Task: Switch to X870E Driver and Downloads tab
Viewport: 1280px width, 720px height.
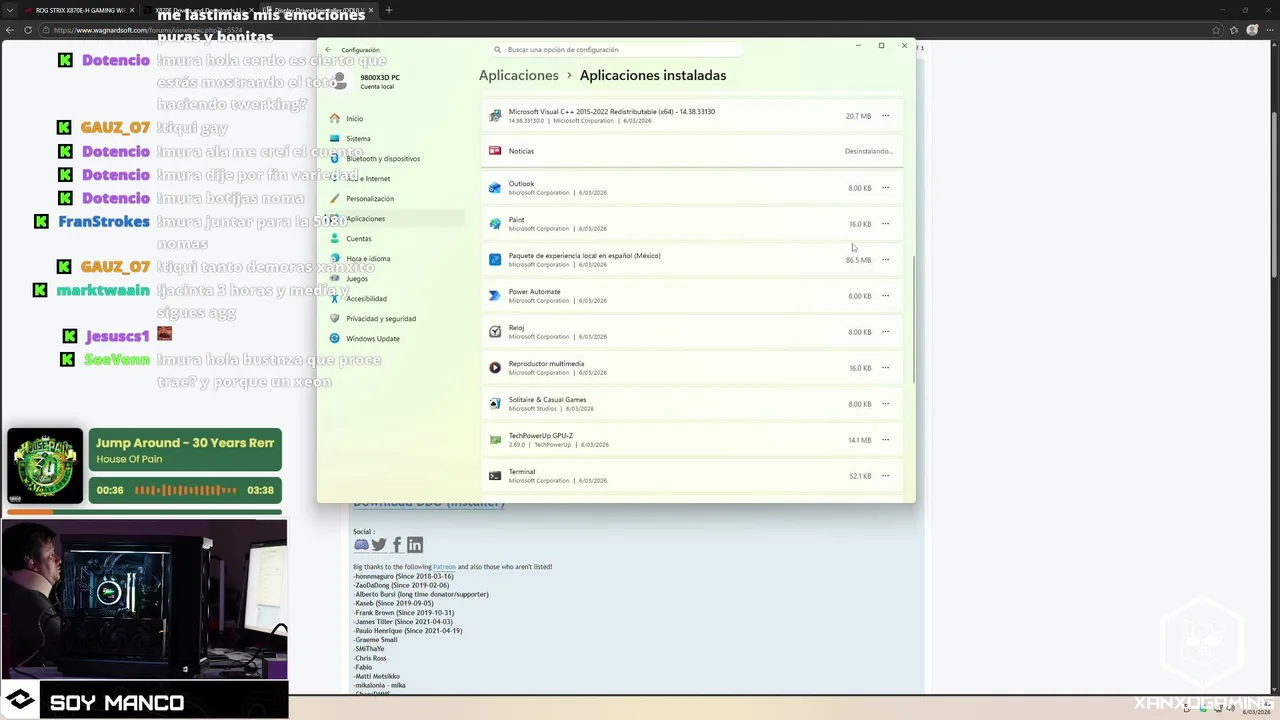Action: [x=200, y=10]
